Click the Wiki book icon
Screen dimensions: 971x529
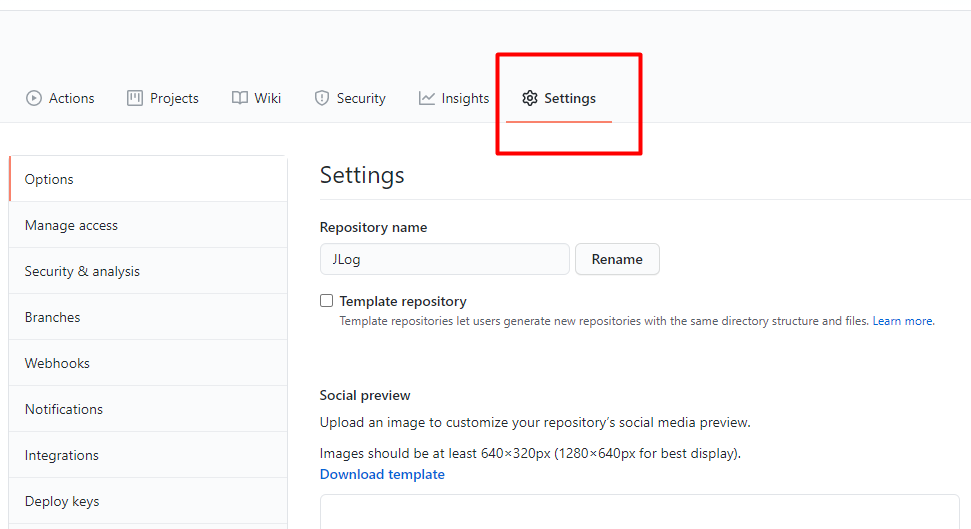240,98
